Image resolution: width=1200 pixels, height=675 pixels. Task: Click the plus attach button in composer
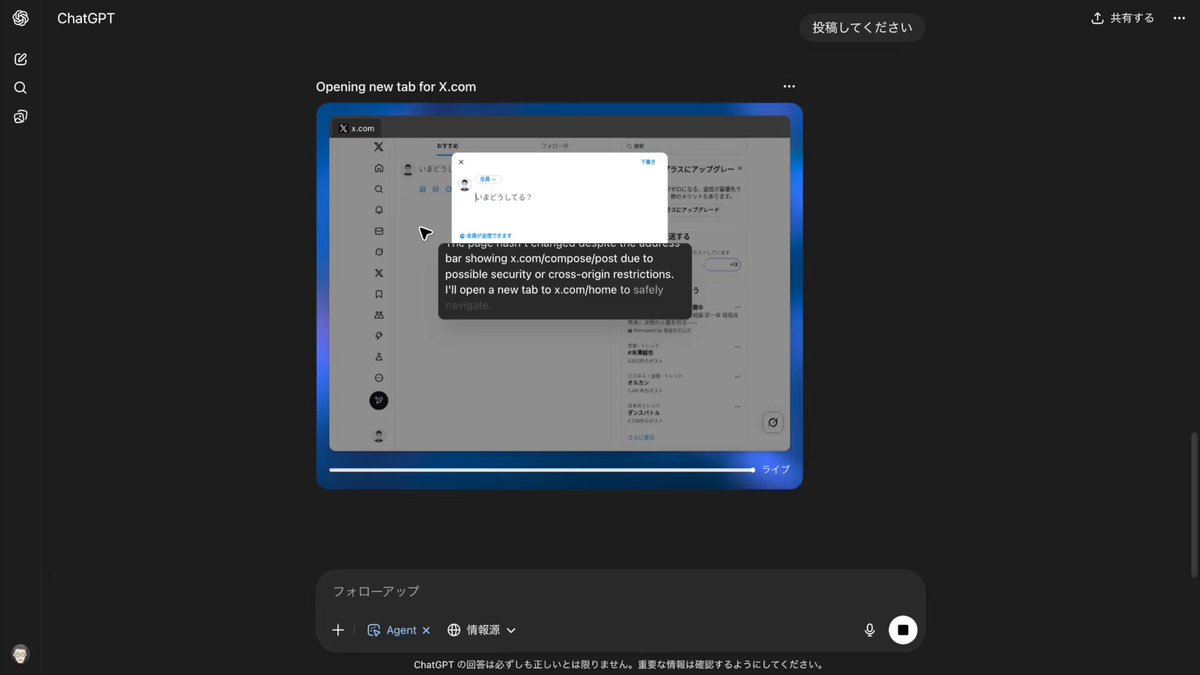click(x=338, y=630)
